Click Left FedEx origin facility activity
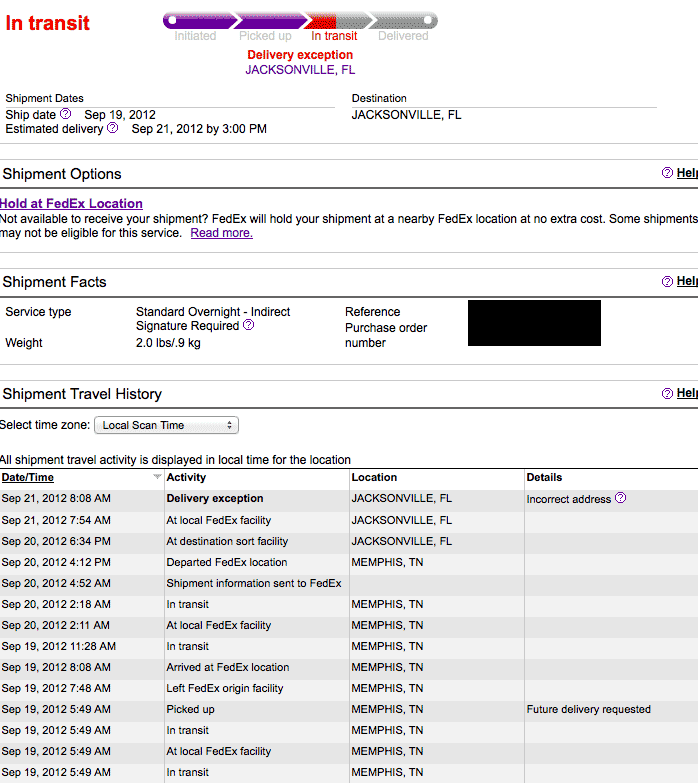The width and height of the screenshot is (698, 783). click(225, 688)
